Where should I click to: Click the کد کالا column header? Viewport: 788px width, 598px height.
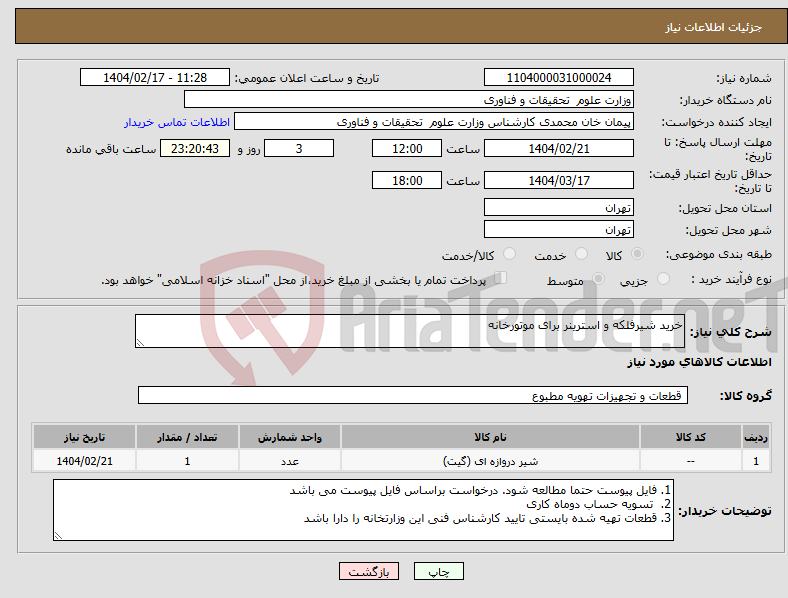pyautogui.click(x=691, y=437)
